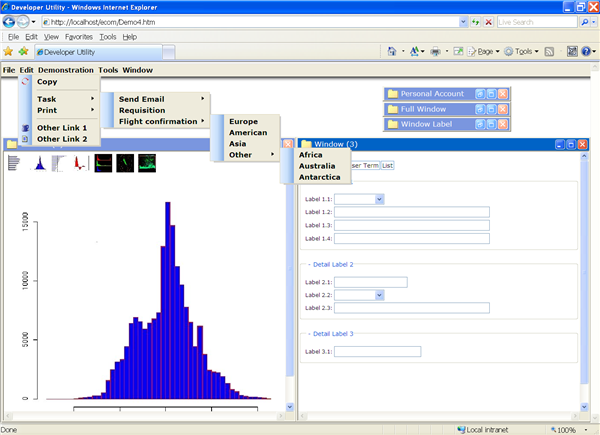
Task: Click restore icon on Window Label bar
Action: (x=480, y=124)
